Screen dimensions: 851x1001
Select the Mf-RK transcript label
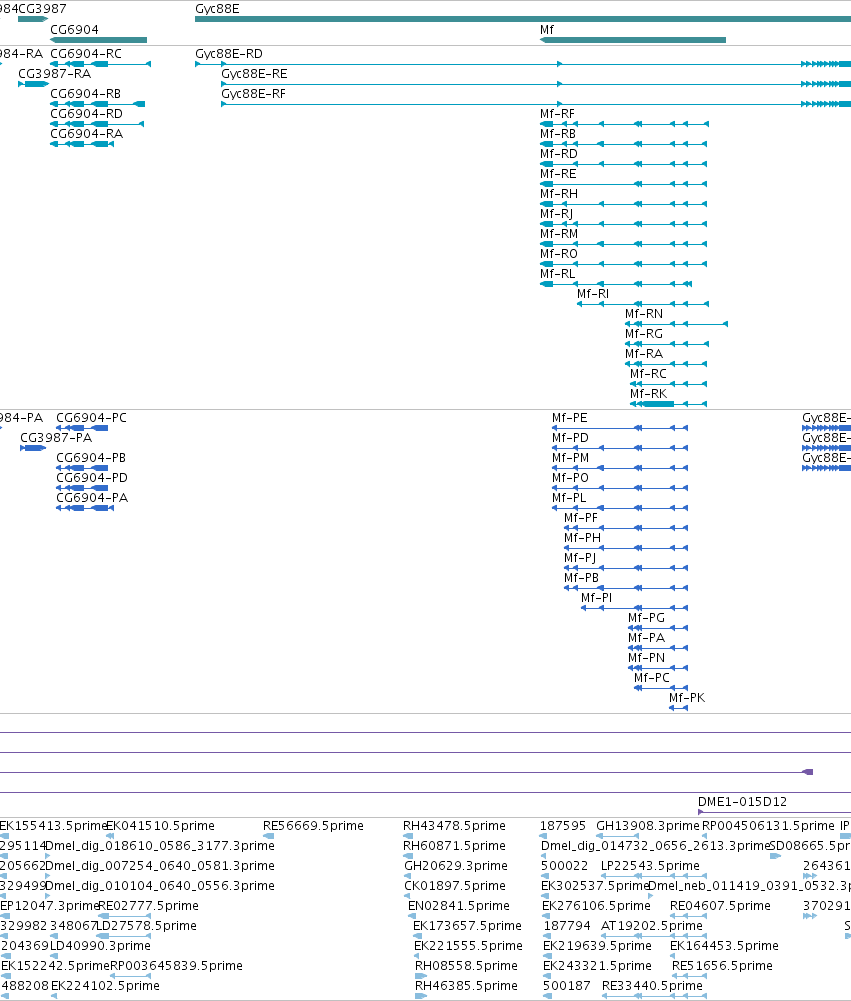[x=648, y=394]
